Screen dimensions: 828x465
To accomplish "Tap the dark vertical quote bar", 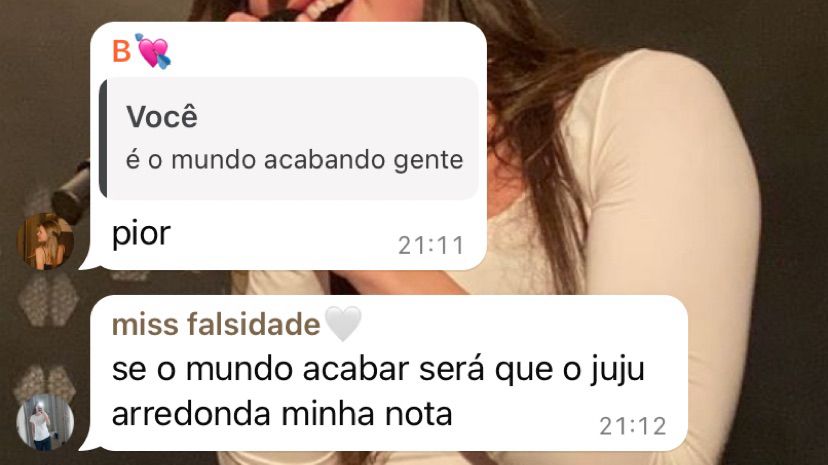I will [103, 138].
